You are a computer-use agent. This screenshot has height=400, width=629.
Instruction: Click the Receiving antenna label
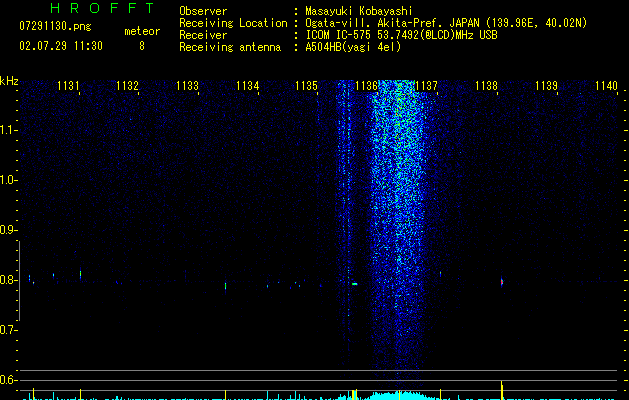(x=230, y=47)
